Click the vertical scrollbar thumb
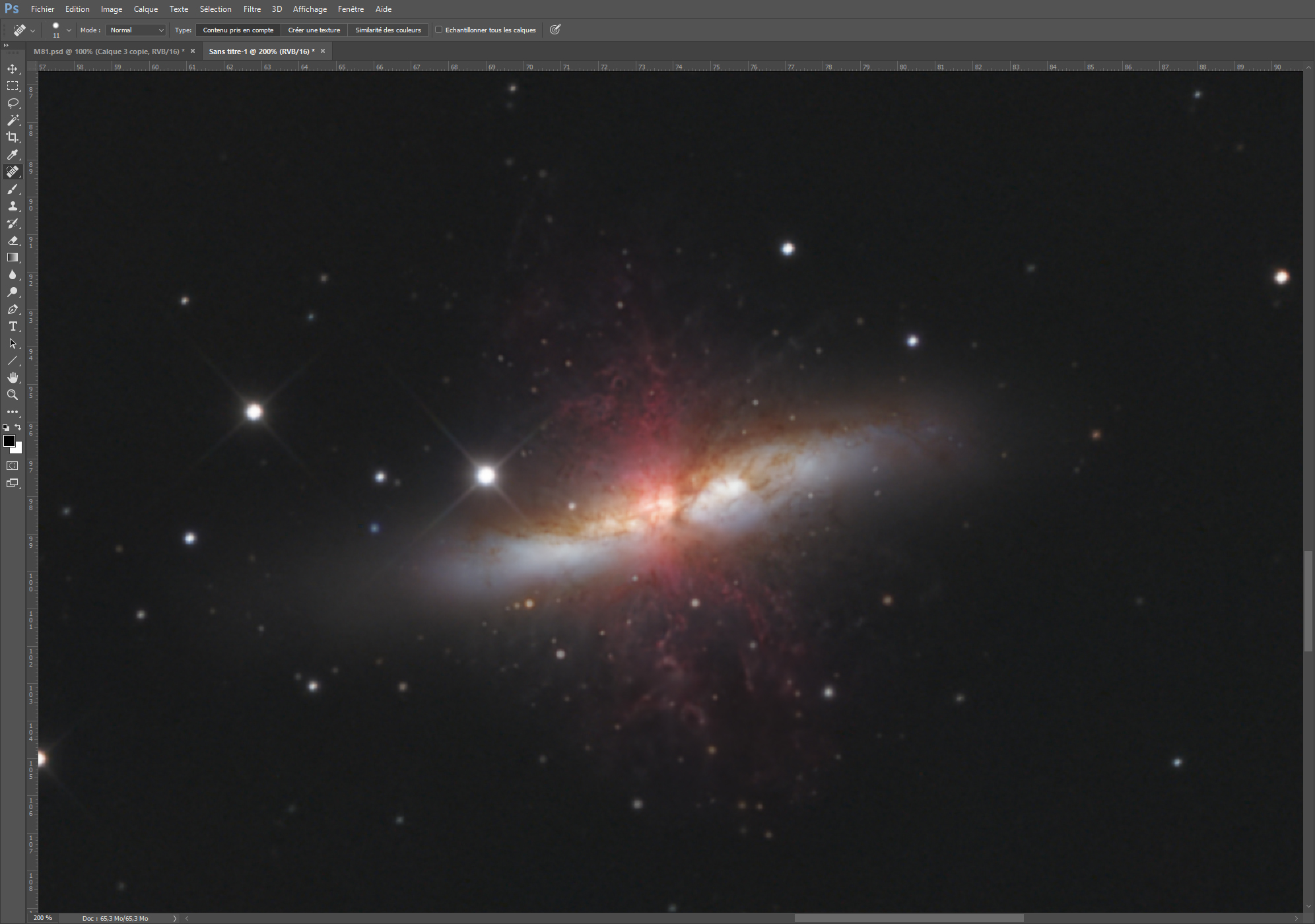This screenshot has height=924, width=1315. click(x=1308, y=601)
